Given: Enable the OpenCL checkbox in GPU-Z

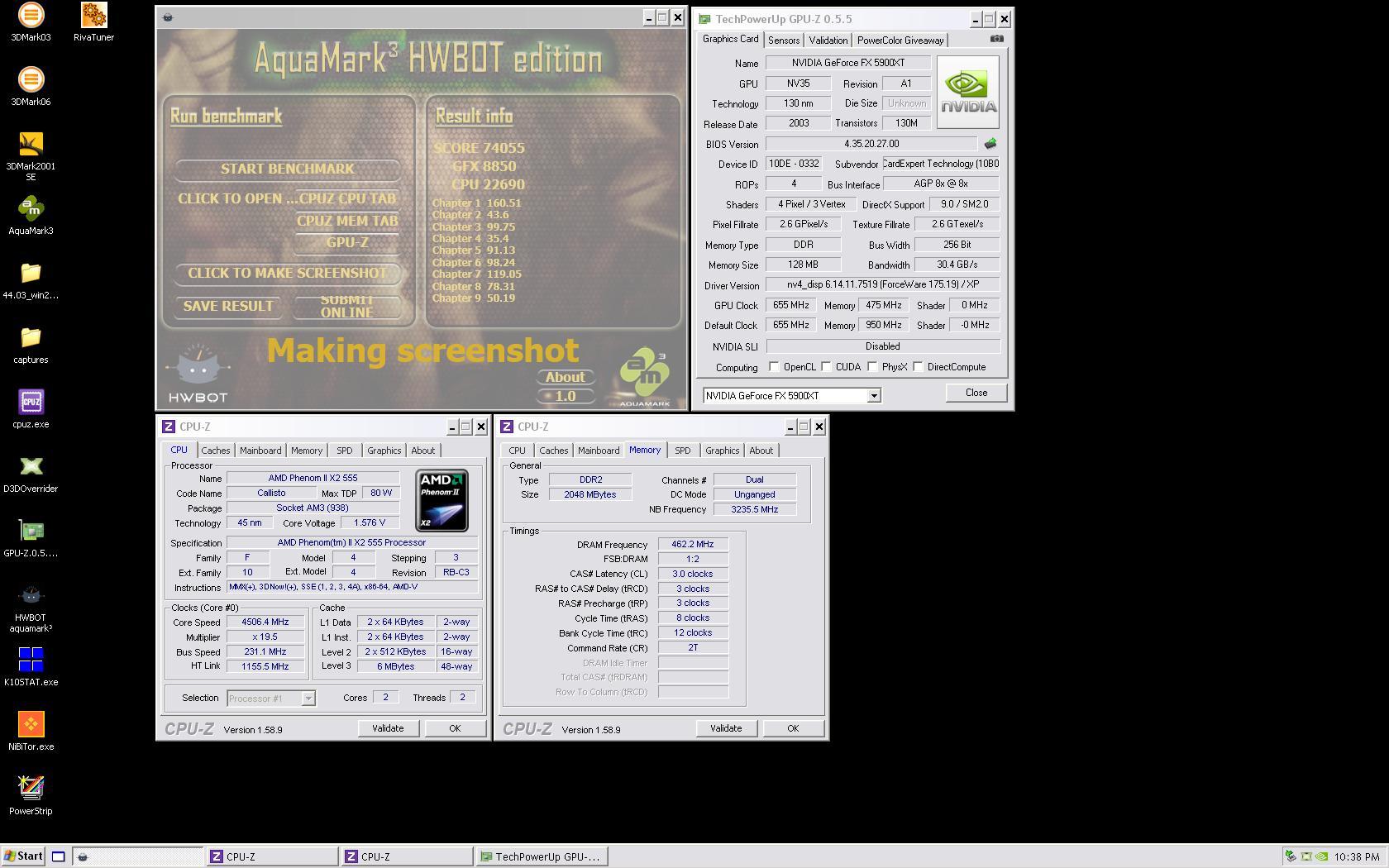Looking at the screenshot, I should 774,366.
